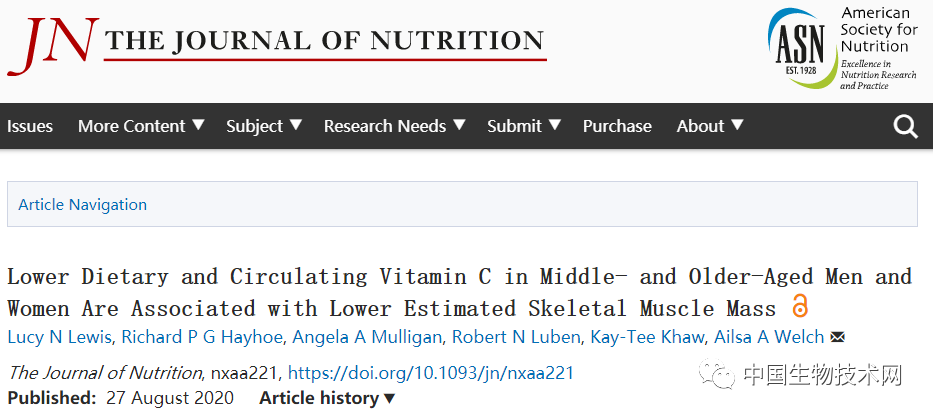This screenshot has height=416, width=933.
Task: Click the American Society for Nutrition logo
Action: tap(842, 47)
